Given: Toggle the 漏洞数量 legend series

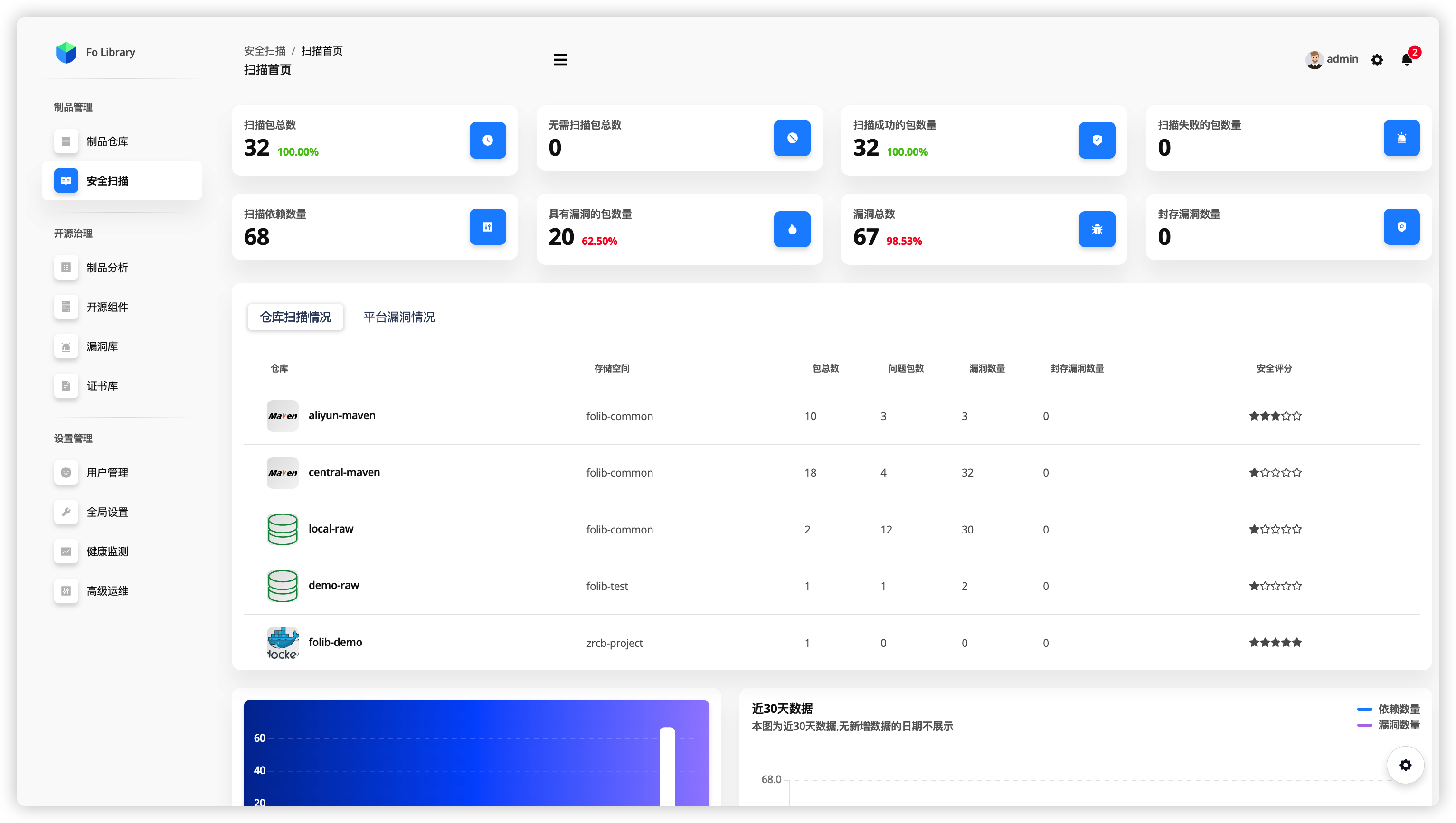Looking at the screenshot, I should (1388, 725).
